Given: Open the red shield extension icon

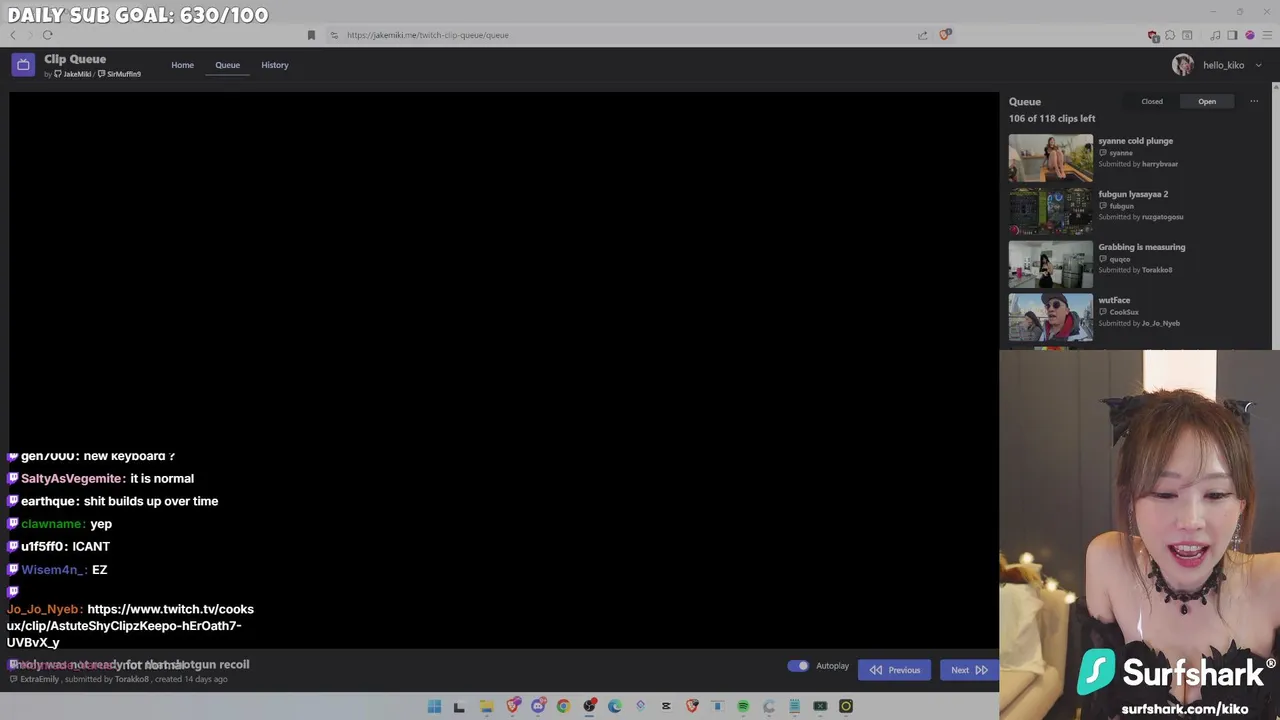Looking at the screenshot, I should tap(1153, 35).
